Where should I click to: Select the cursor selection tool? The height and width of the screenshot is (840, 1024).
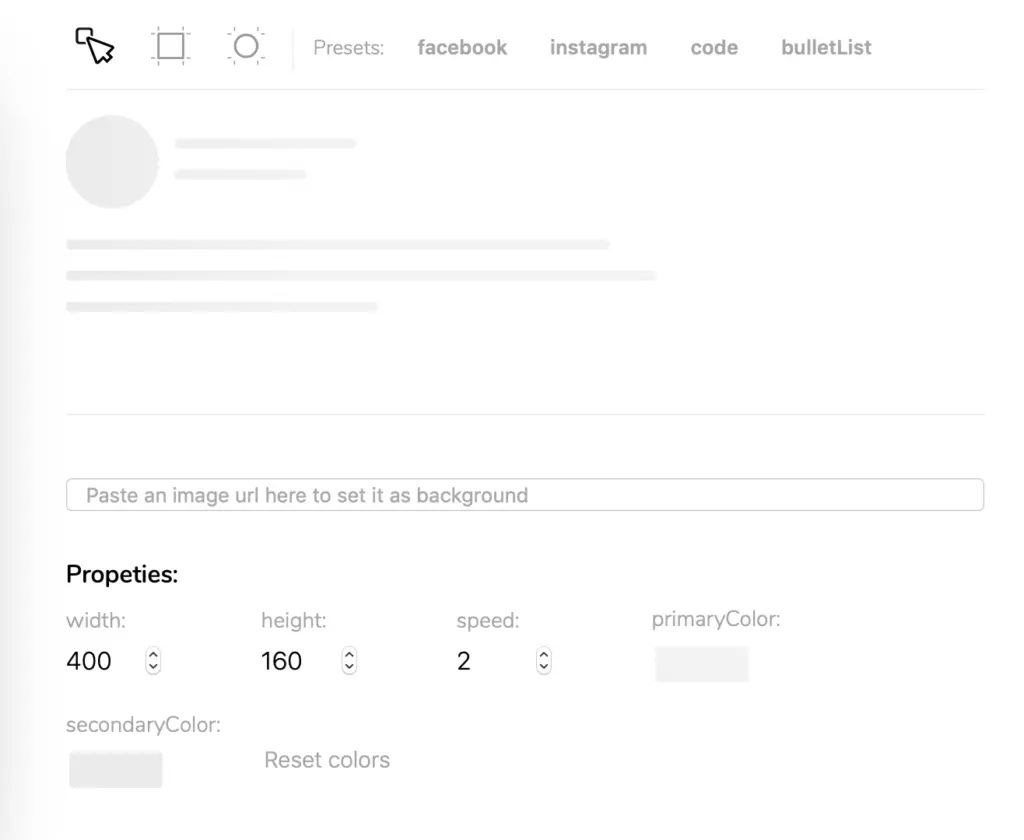pyautogui.click(x=94, y=44)
